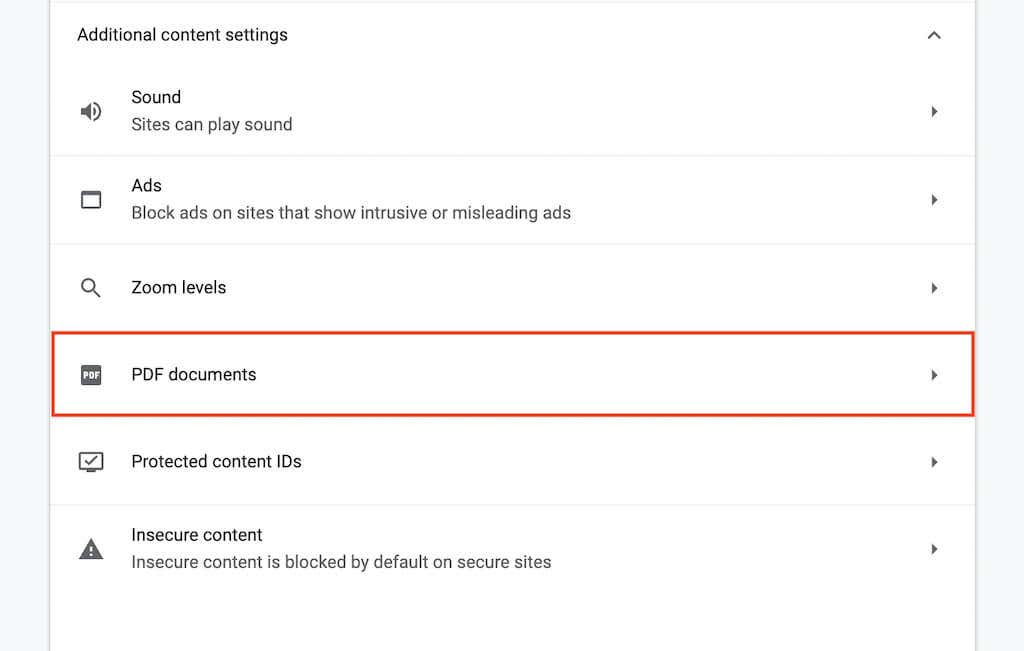Select the Ads settings label

pos(146,186)
